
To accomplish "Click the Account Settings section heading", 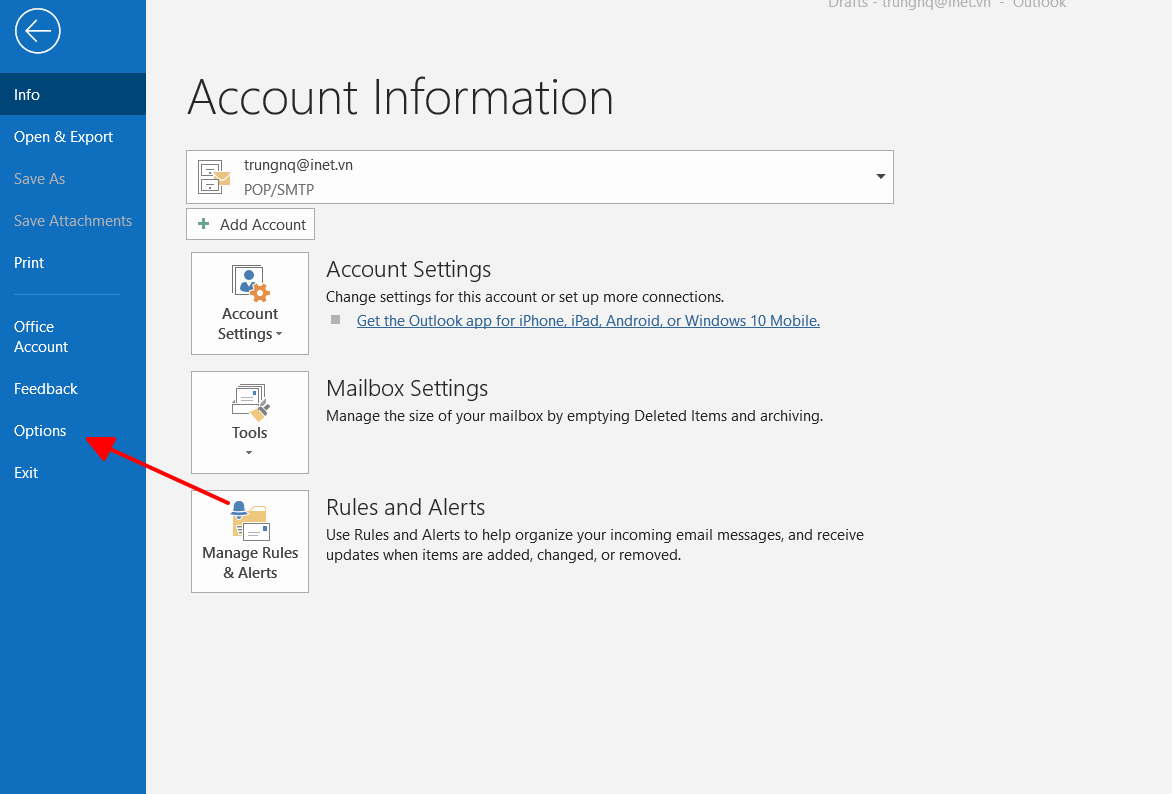I will tap(408, 269).
